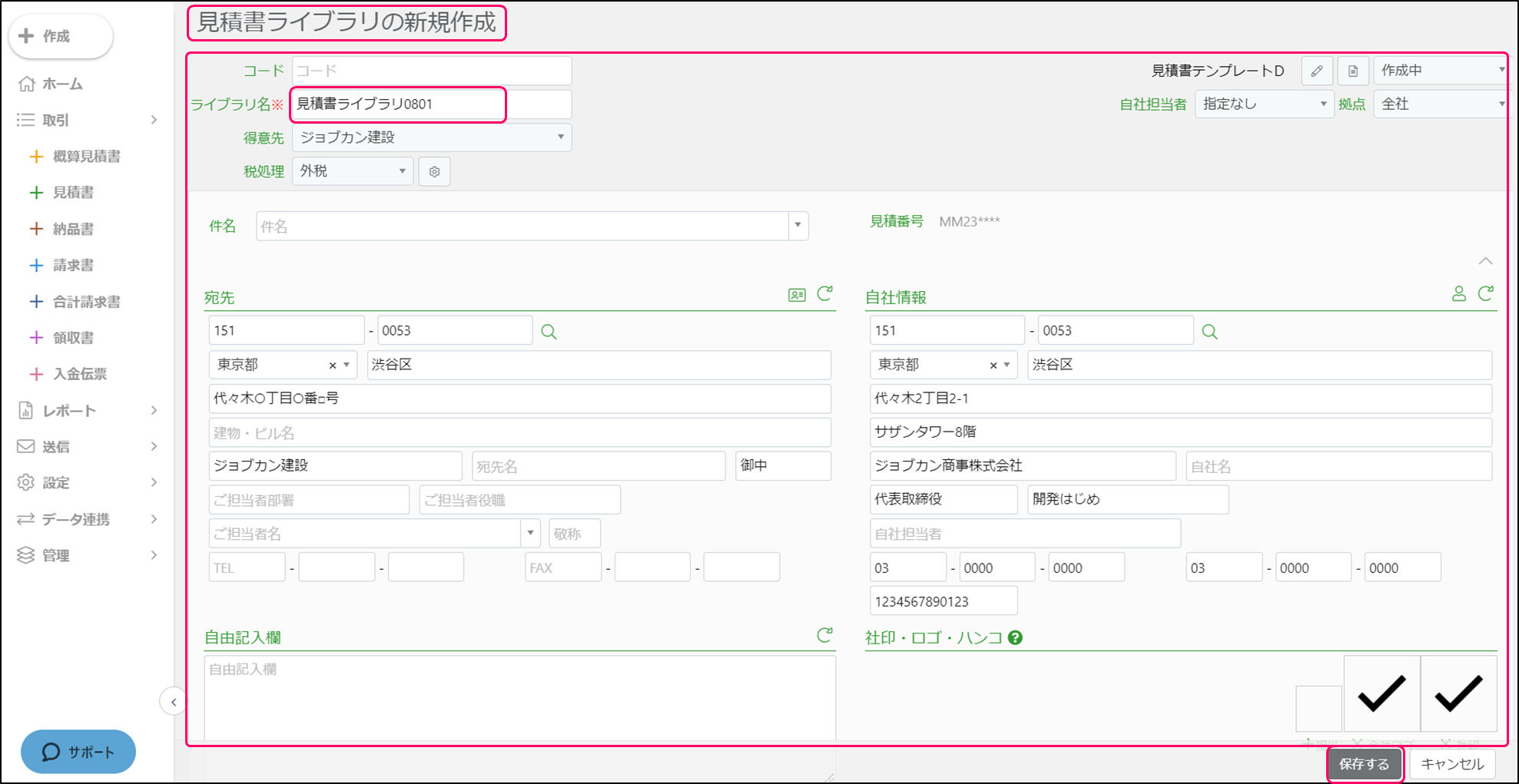Click the 件名 input field

coord(522,227)
